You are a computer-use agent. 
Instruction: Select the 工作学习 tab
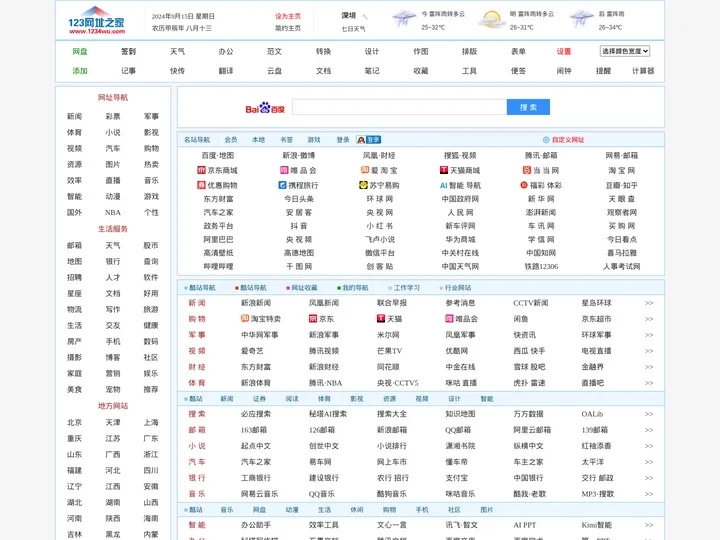407,288
